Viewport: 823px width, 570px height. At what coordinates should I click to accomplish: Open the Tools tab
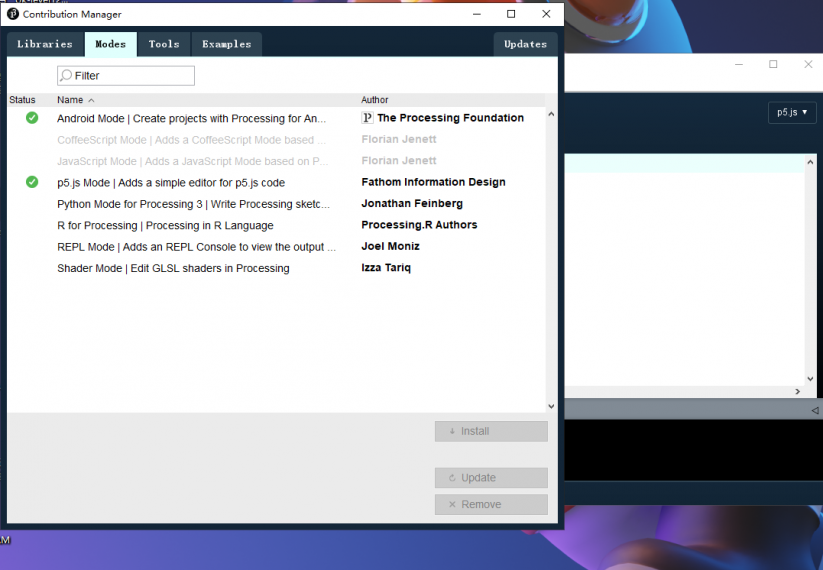click(x=164, y=44)
